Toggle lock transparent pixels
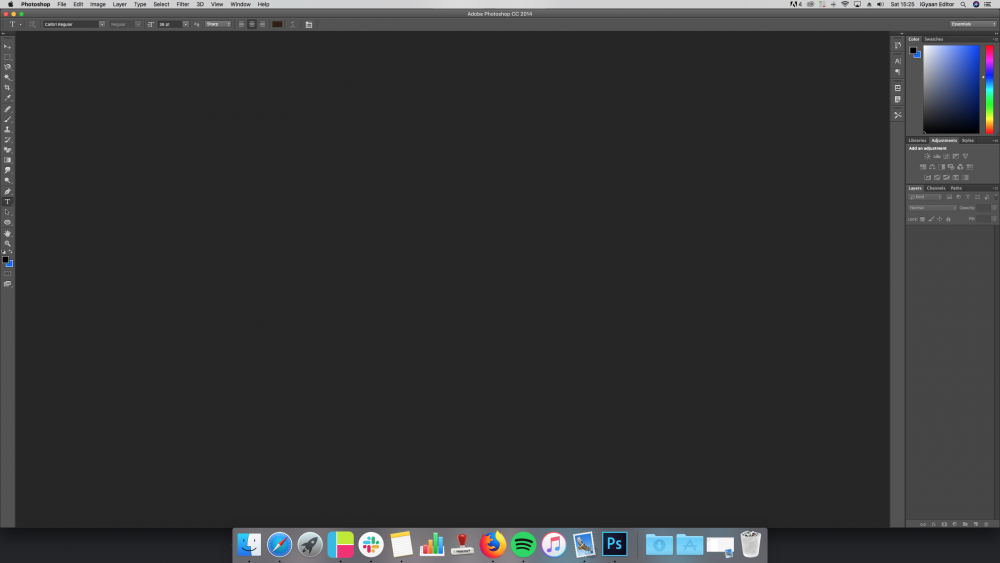This screenshot has width=1000, height=563. [922, 218]
